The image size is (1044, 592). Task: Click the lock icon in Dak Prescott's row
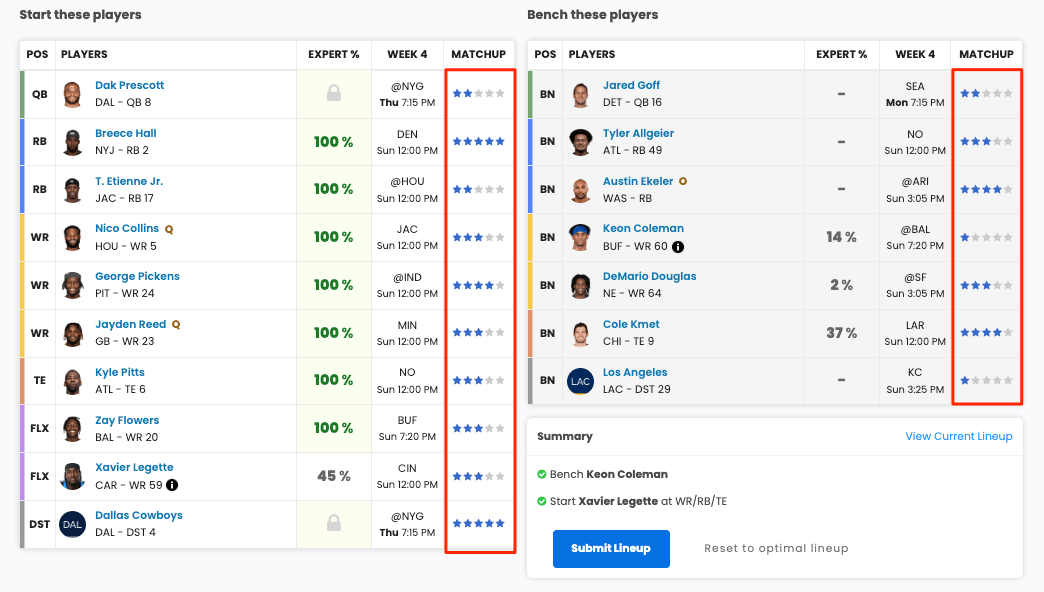334,93
